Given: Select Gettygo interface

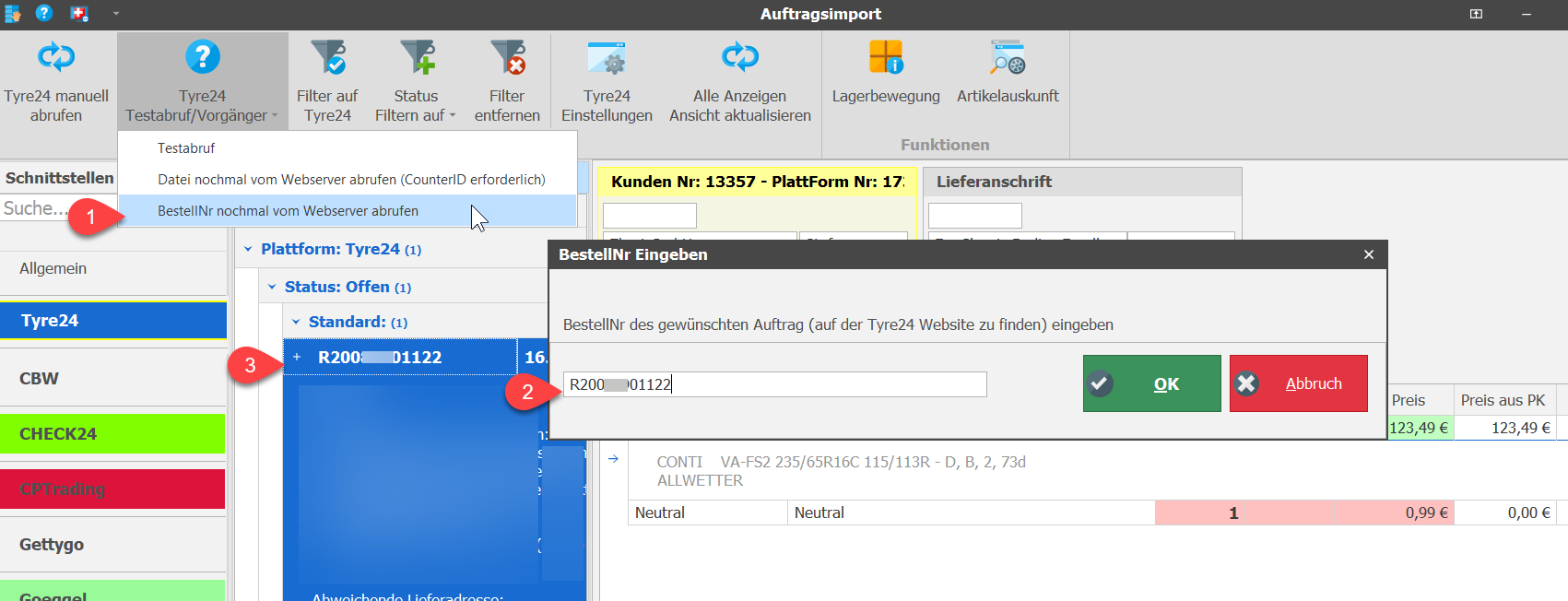Looking at the screenshot, I should point(113,545).
